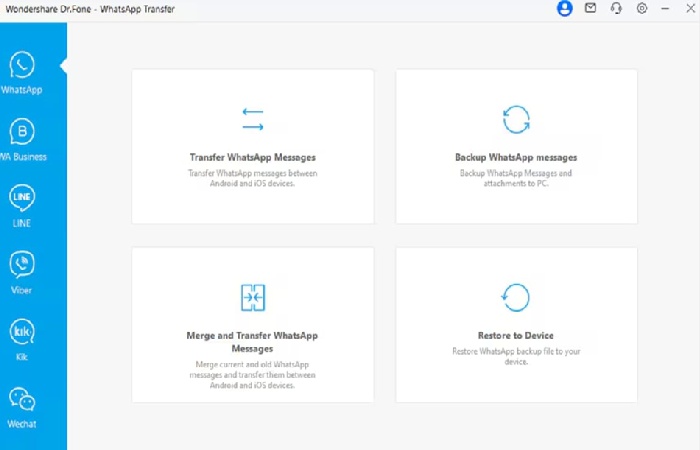Click the WhatsApp label in sidebar
Viewport: 700px width, 450px height.
[x=21, y=90]
